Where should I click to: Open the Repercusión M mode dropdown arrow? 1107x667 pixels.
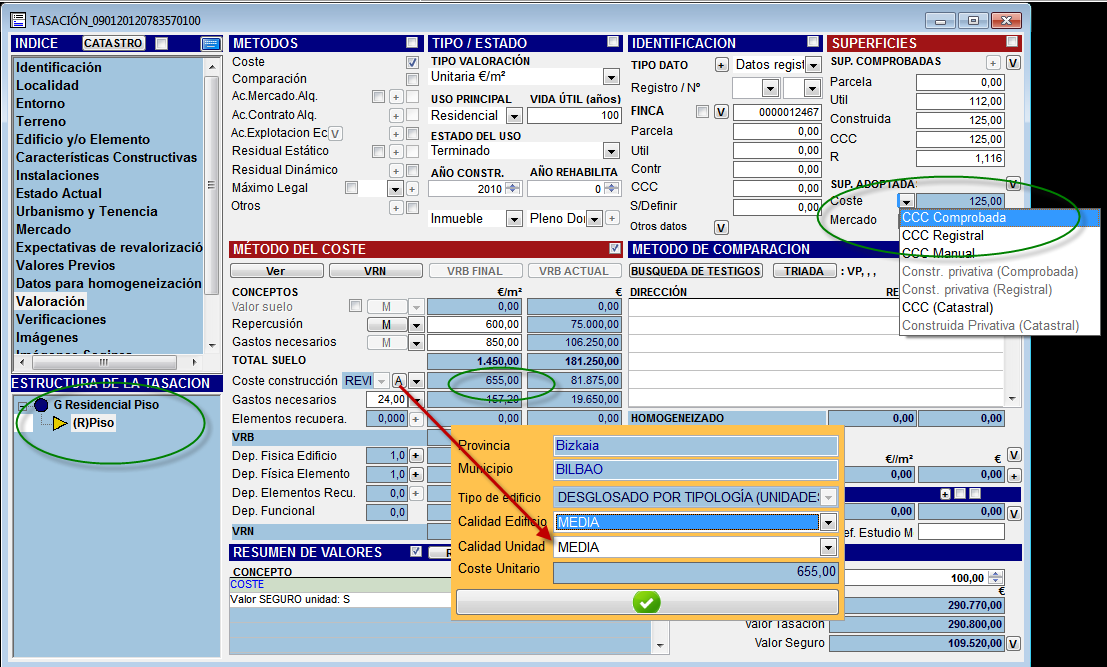[x=416, y=325]
